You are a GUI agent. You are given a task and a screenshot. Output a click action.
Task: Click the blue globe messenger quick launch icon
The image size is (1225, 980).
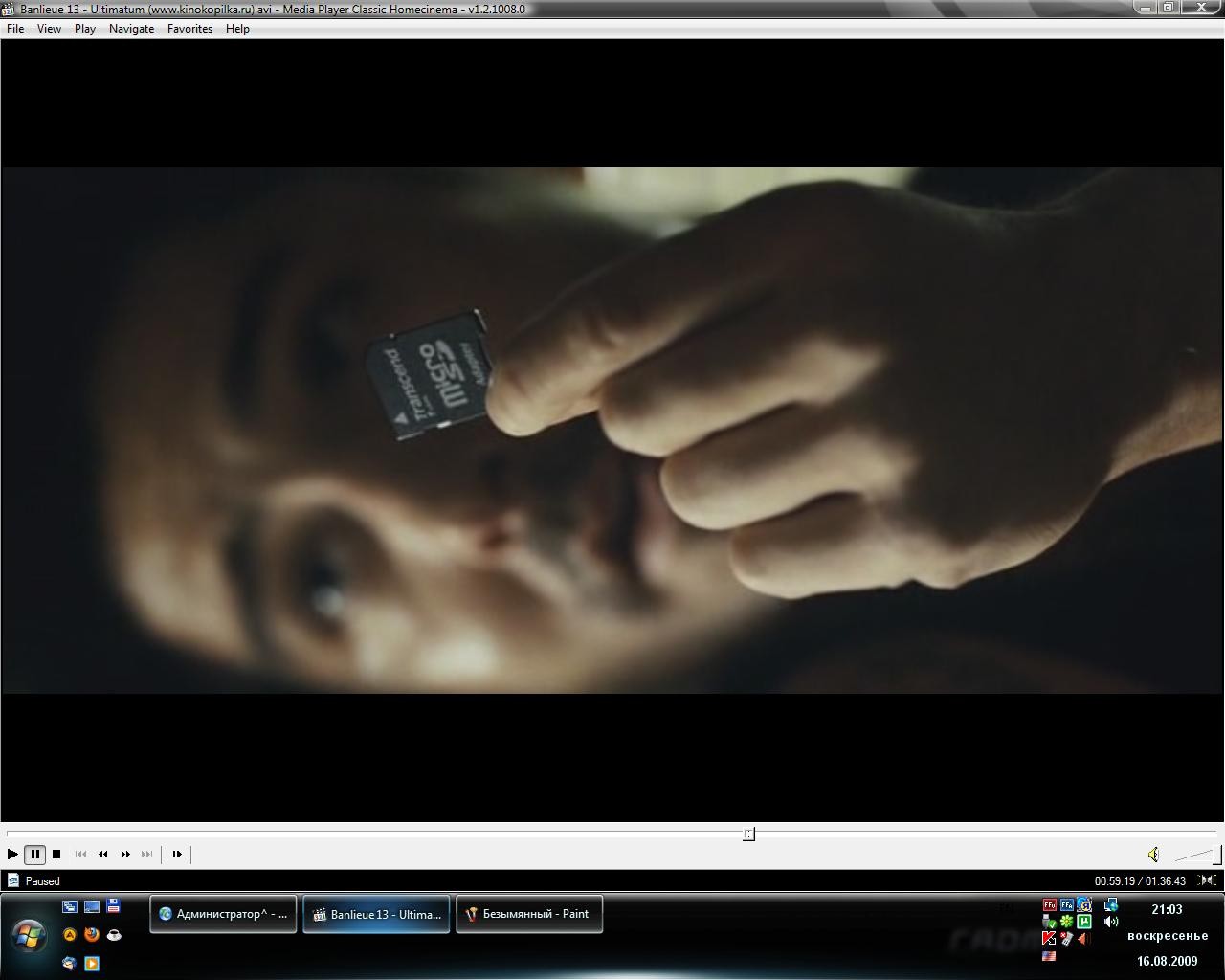[x=70, y=964]
